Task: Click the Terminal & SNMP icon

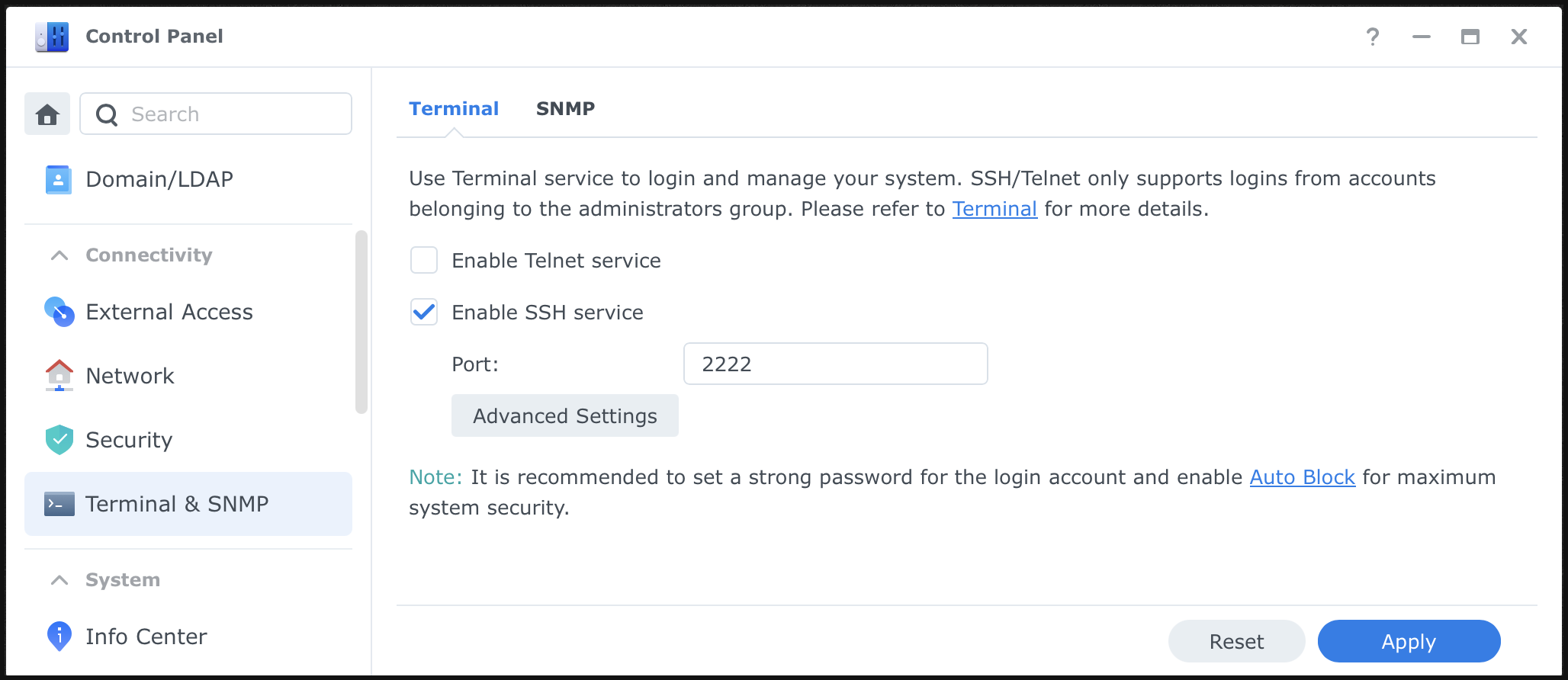Action: point(59,504)
